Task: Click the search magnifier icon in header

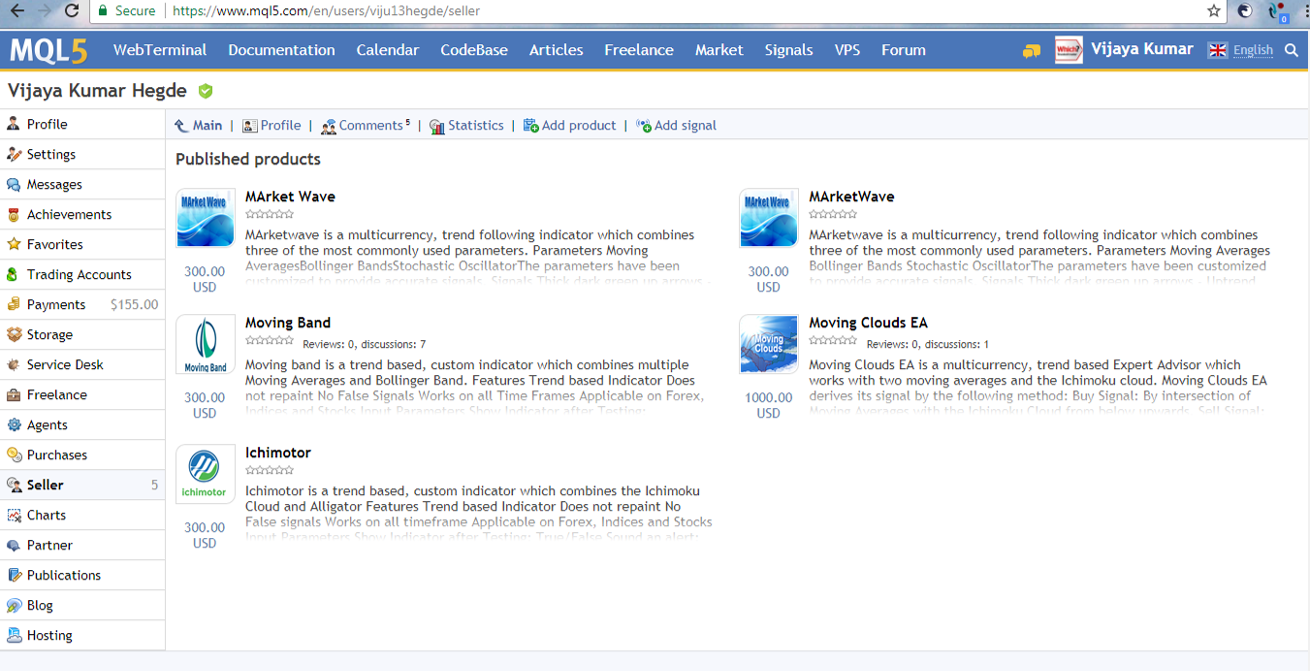Action: (x=1292, y=50)
